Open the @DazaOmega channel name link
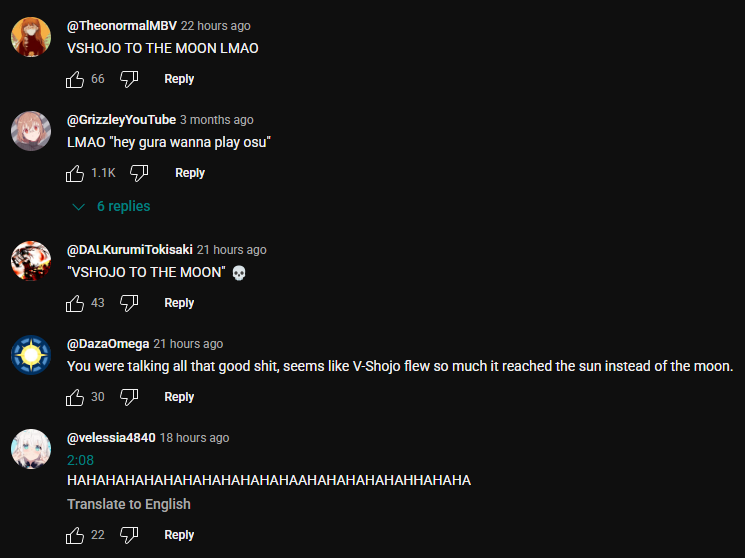The image size is (745, 558). pos(108,344)
